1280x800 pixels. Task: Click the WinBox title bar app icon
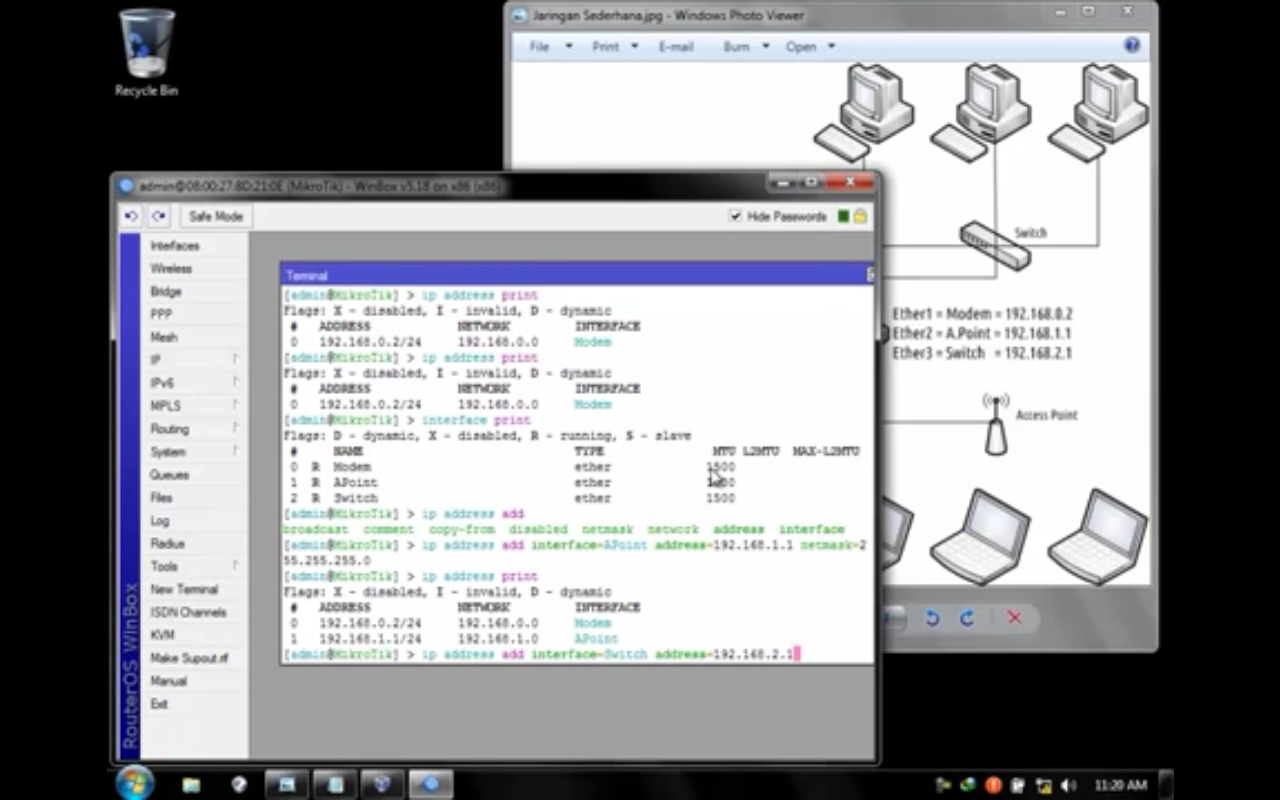(126, 185)
